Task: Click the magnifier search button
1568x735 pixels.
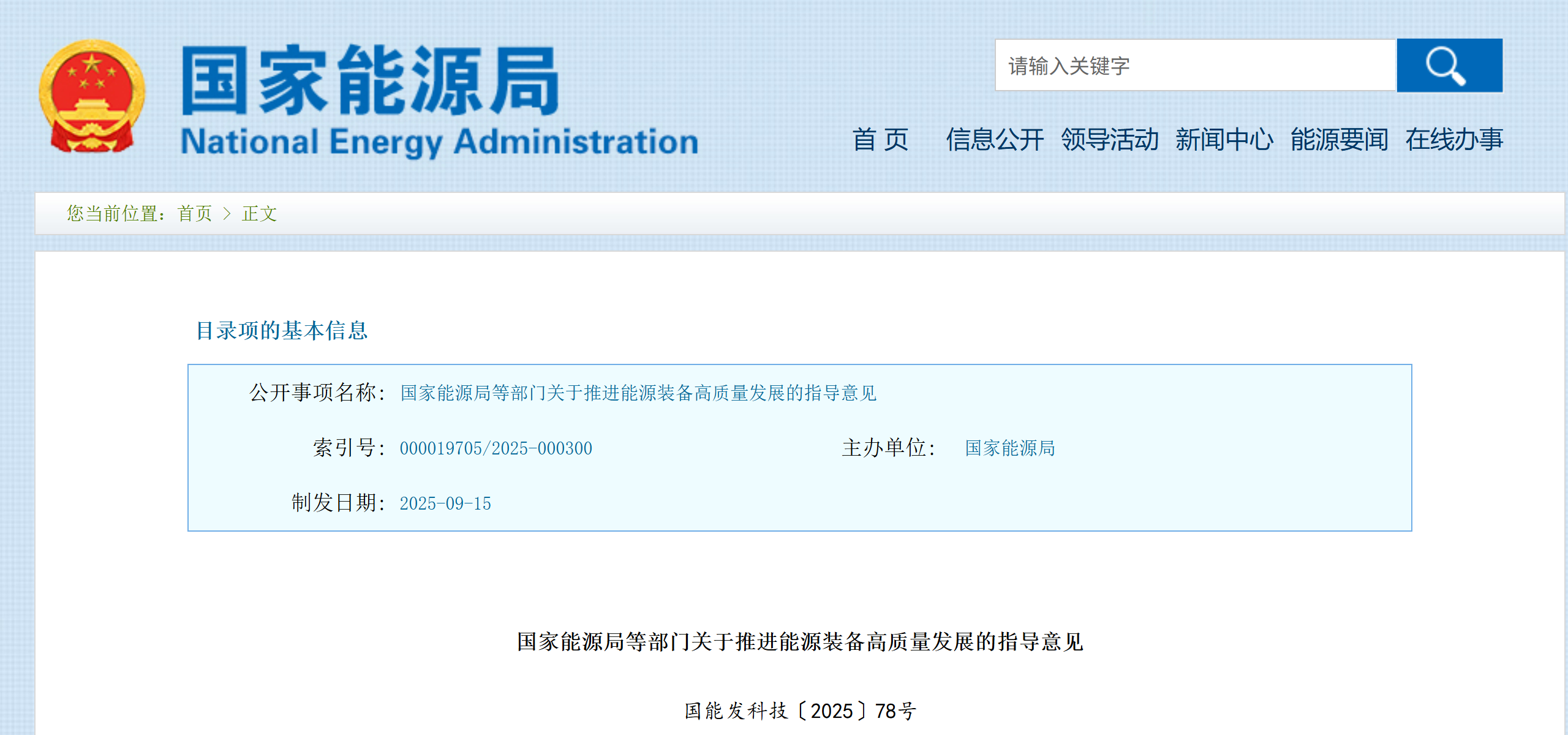Action: [1449, 66]
